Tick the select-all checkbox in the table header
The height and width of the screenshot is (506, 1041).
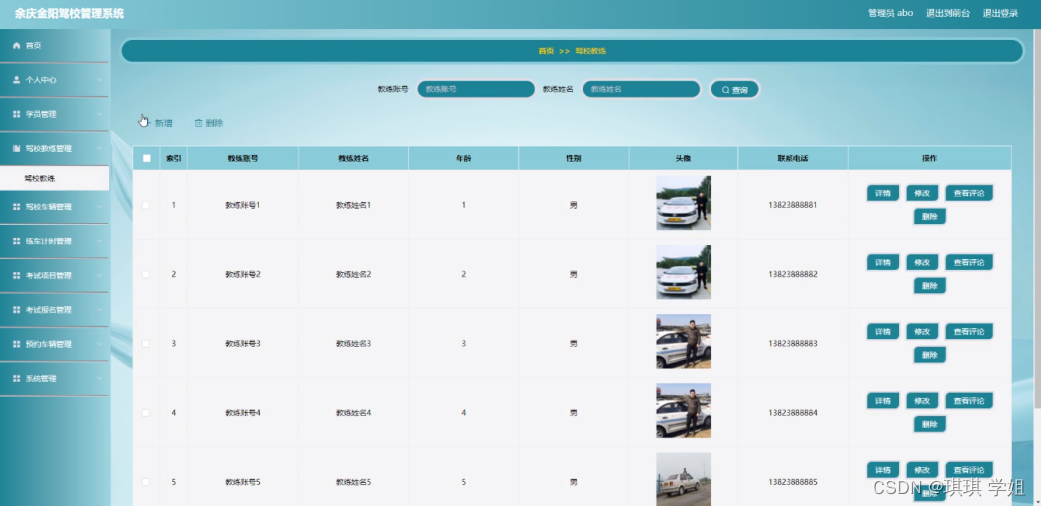click(147, 158)
